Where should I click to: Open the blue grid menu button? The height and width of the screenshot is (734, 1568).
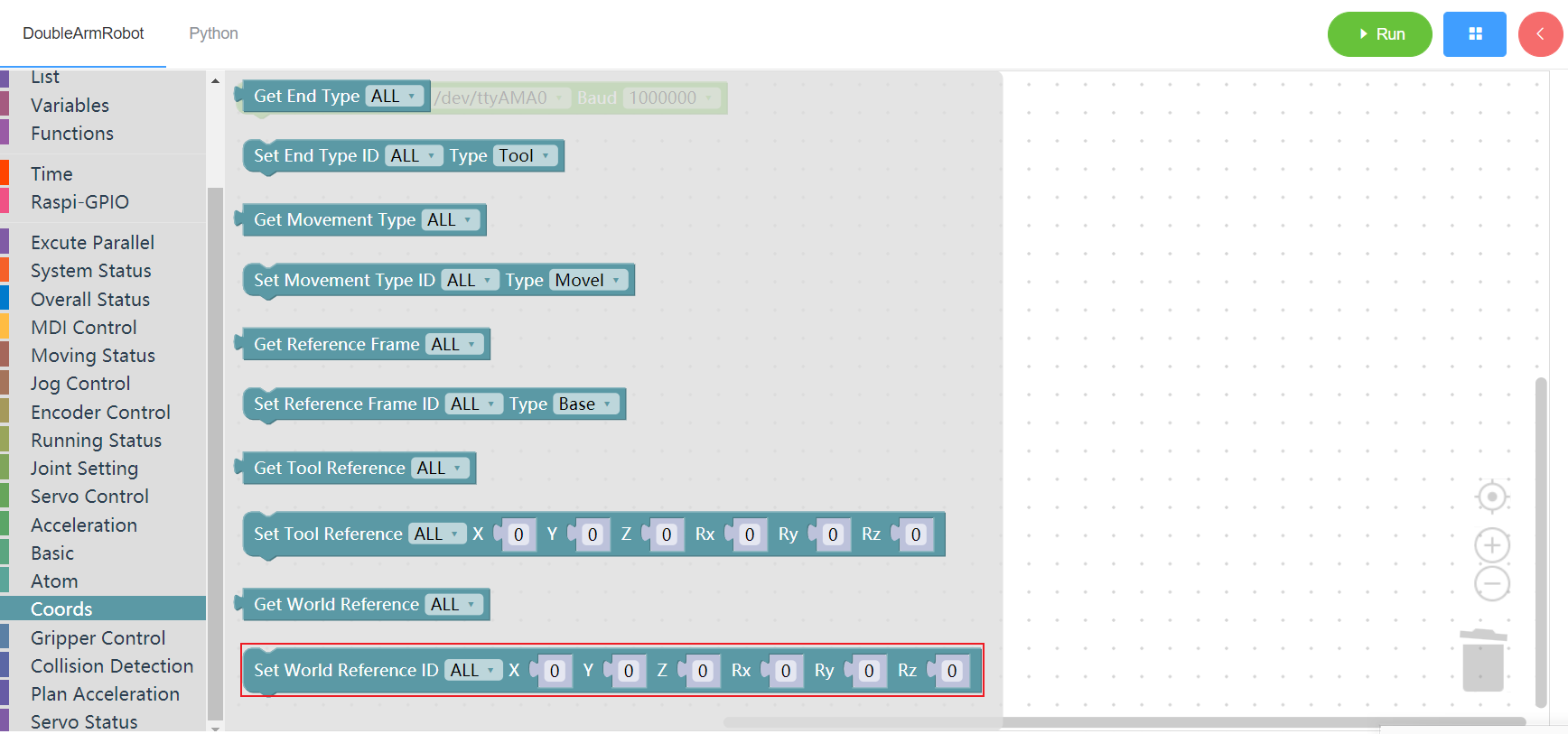[1475, 34]
